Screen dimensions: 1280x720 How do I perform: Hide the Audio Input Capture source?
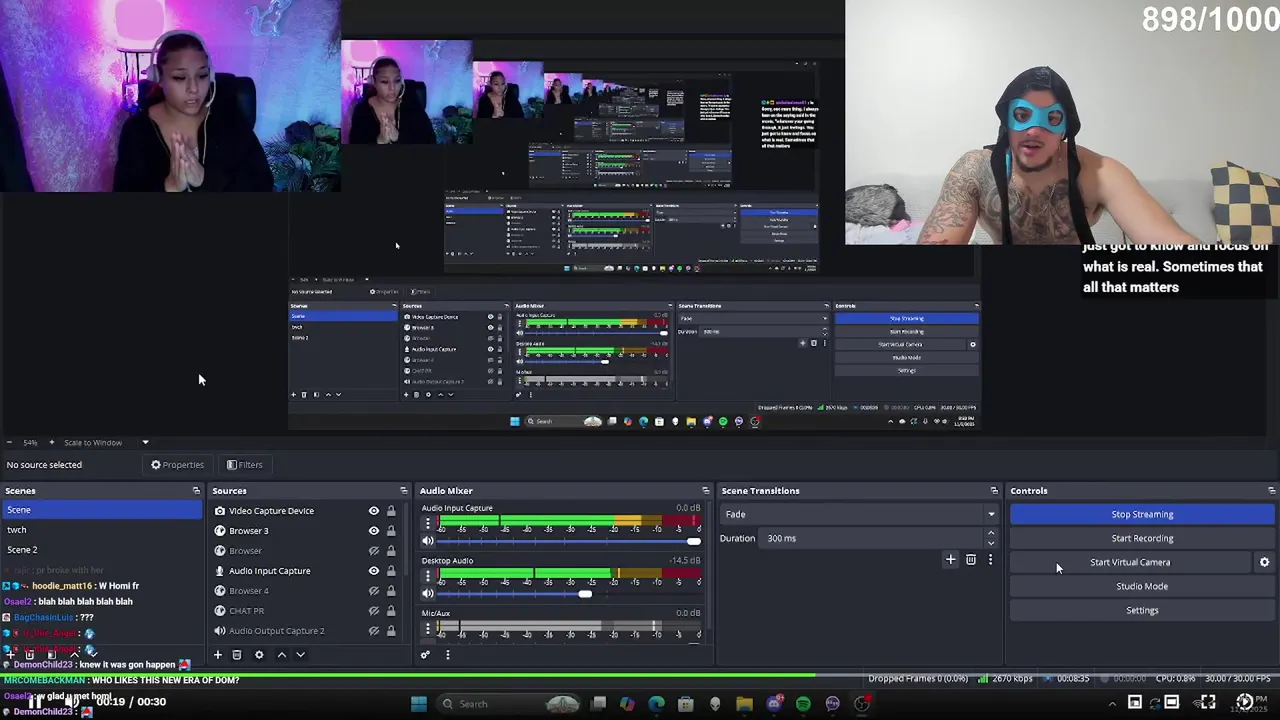click(374, 571)
